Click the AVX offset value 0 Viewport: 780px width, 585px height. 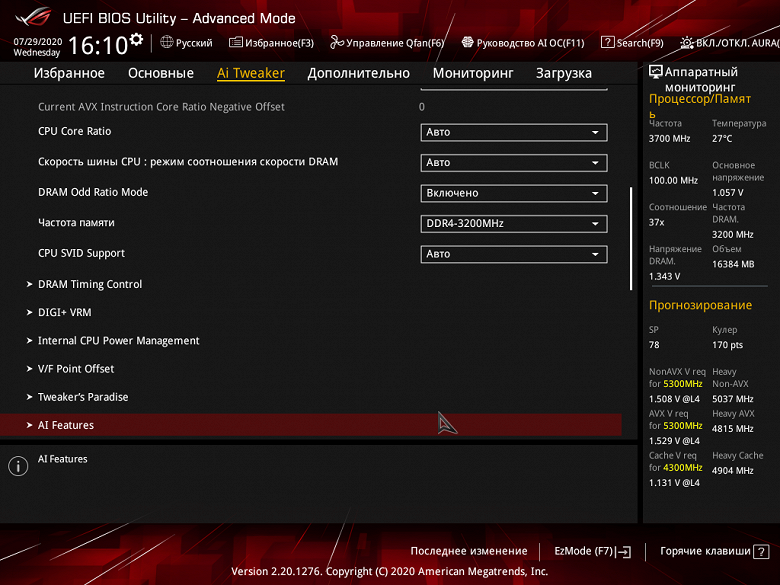tap(422, 107)
